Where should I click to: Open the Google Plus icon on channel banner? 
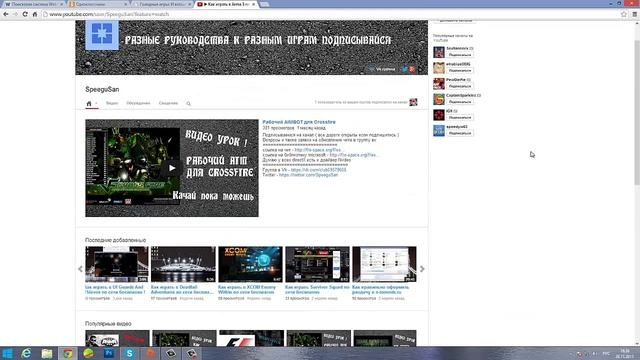click(x=412, y=69)
